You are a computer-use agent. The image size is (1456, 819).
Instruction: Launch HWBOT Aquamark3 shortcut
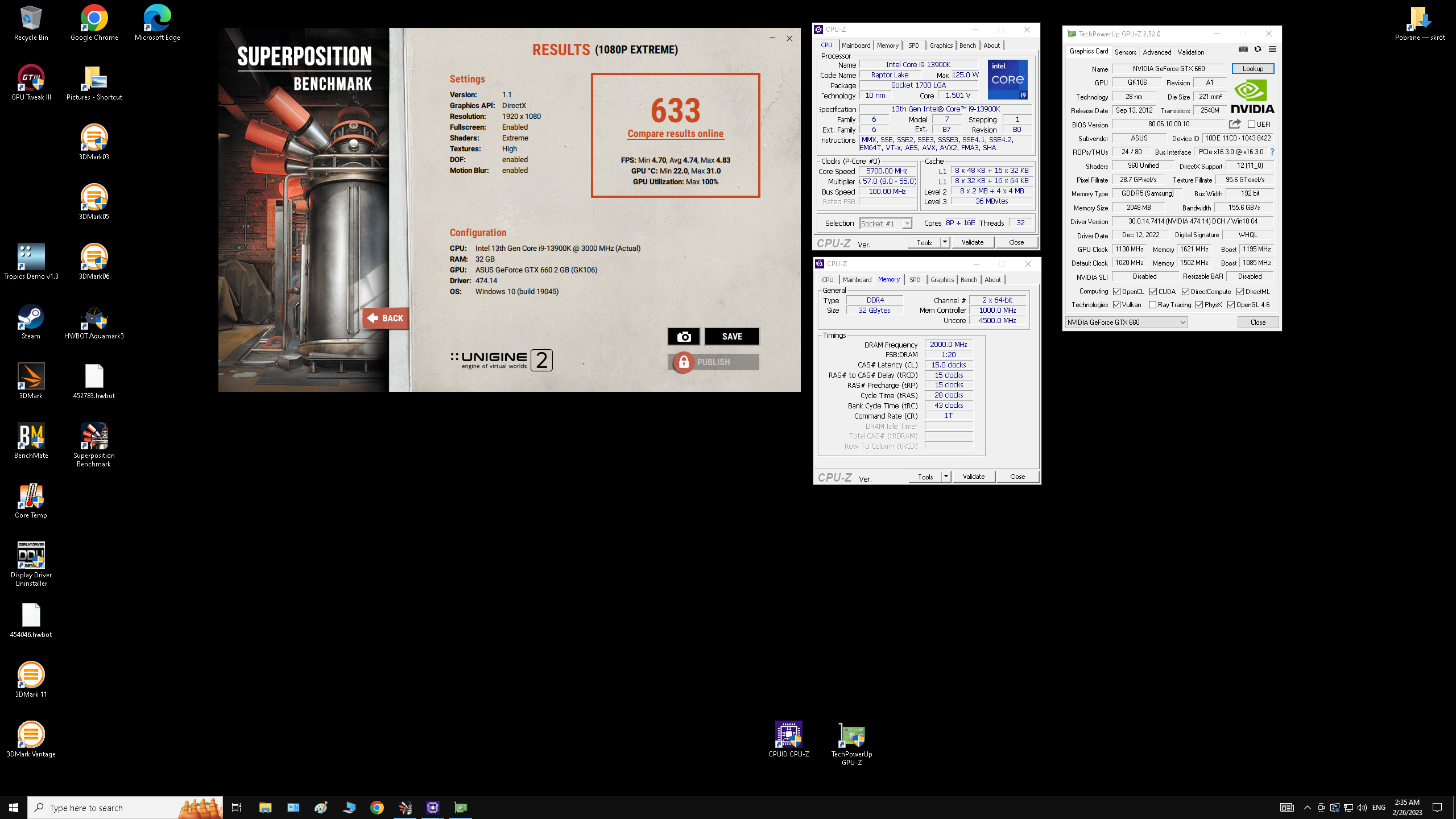tap(94, 321)
